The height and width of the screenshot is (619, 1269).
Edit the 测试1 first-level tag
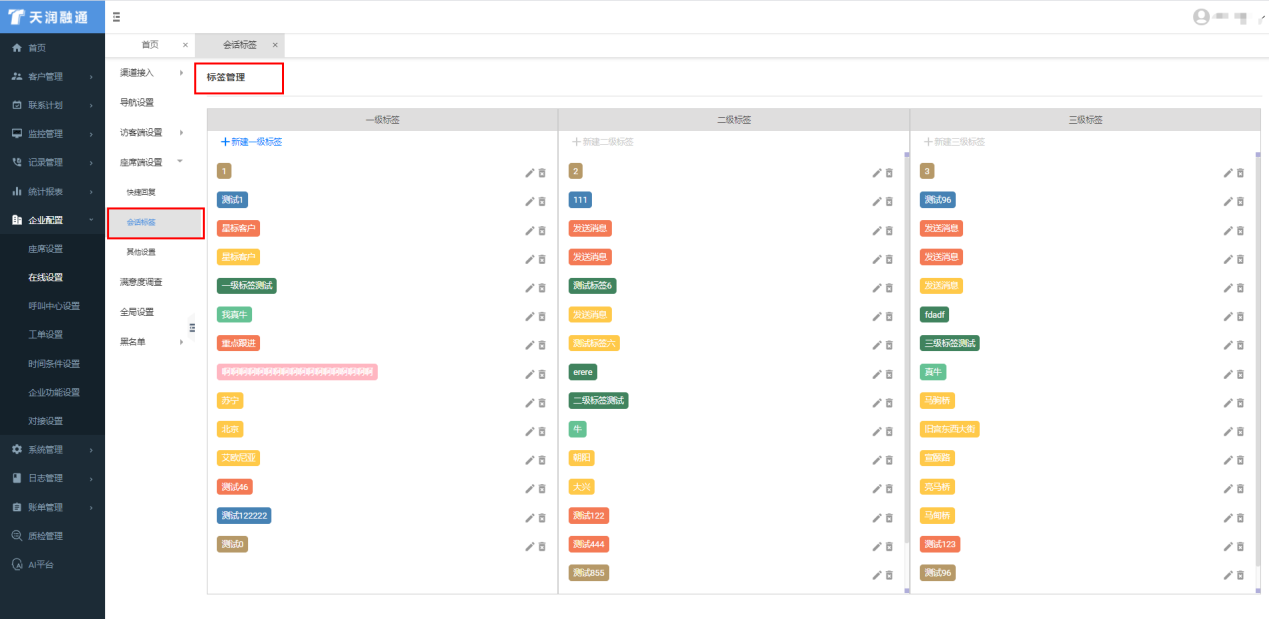(x=530, y=201)
